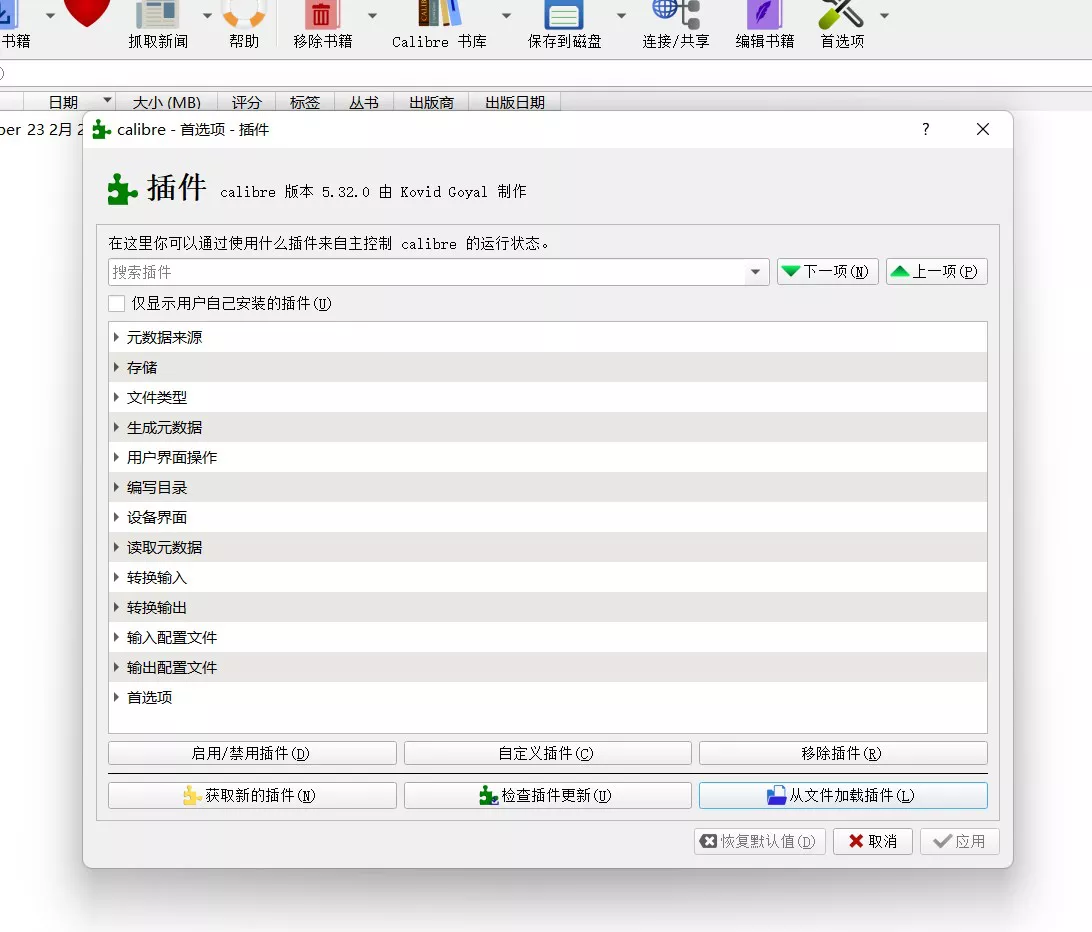
Task: Expand the 生成元数据 plugin category
Action: coord(116,427)
